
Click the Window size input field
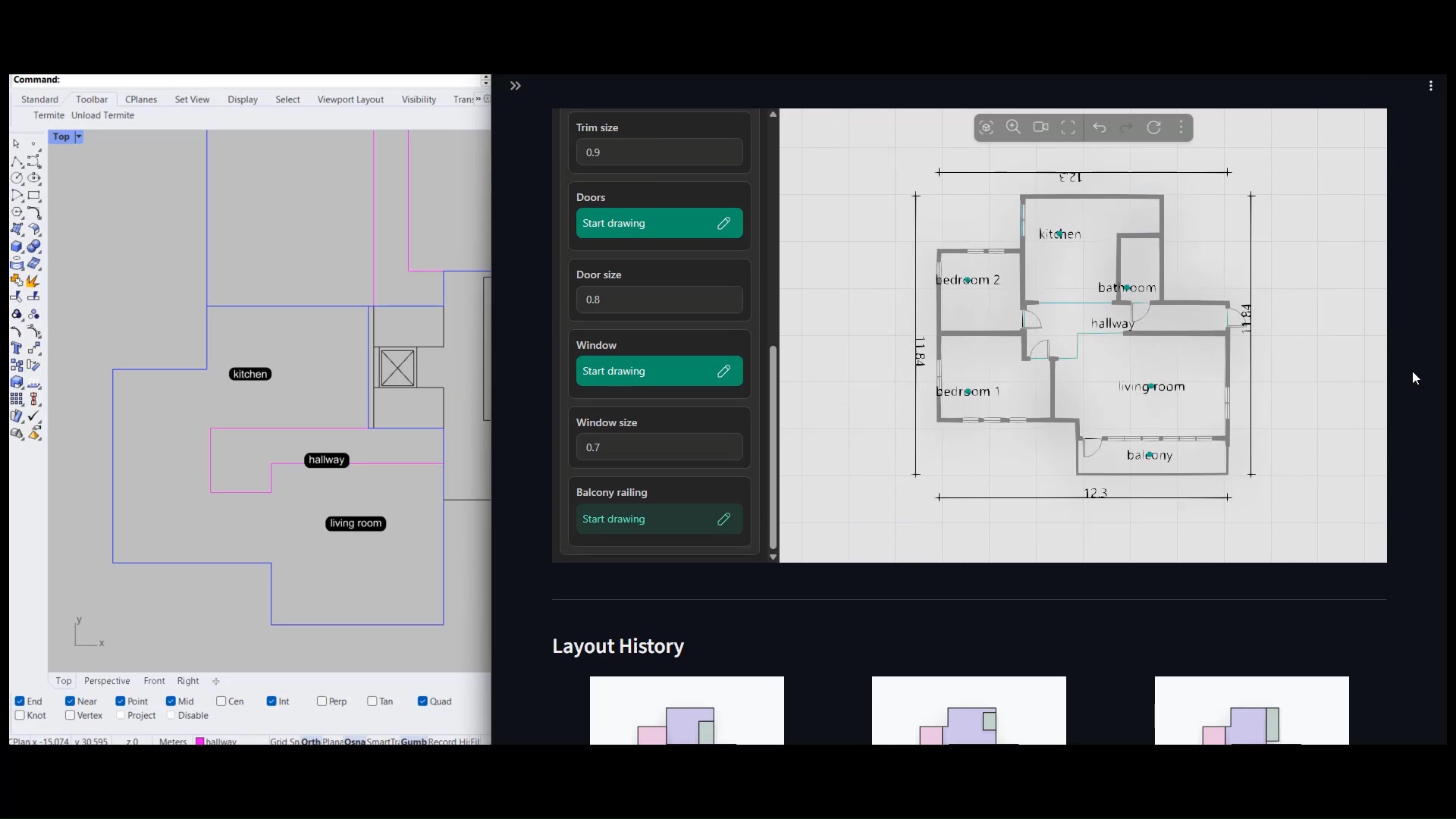coord(659,447)
